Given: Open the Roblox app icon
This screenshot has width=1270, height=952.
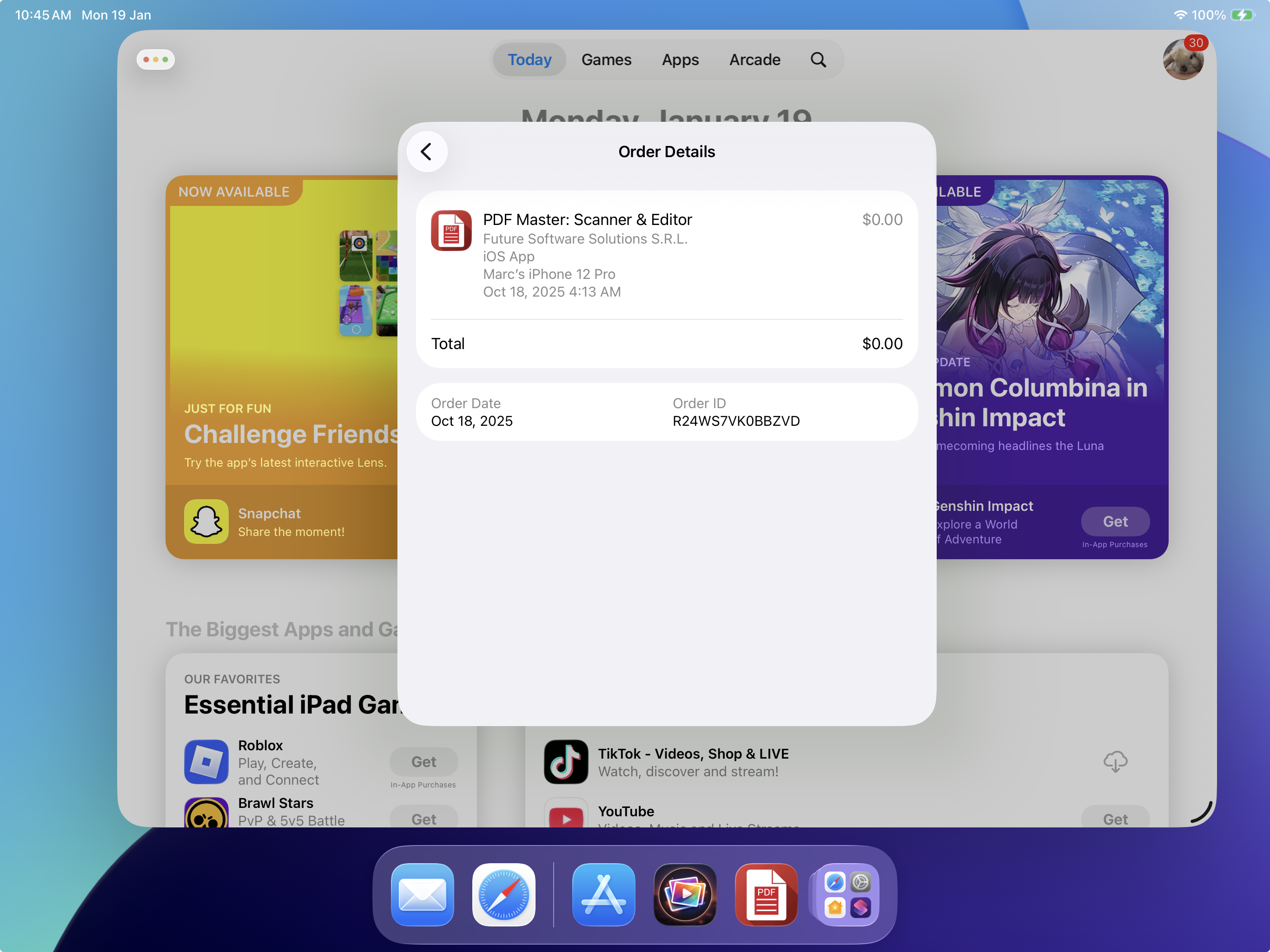Looking at the screenshot, I should (206, 761).
